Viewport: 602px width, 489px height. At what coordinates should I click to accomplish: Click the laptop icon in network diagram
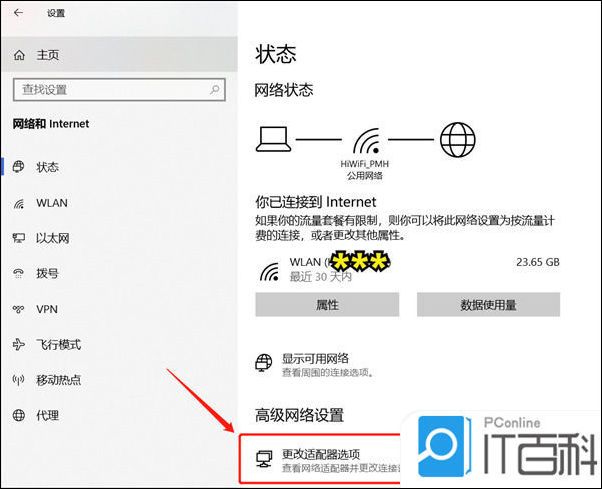click(273, 139)
